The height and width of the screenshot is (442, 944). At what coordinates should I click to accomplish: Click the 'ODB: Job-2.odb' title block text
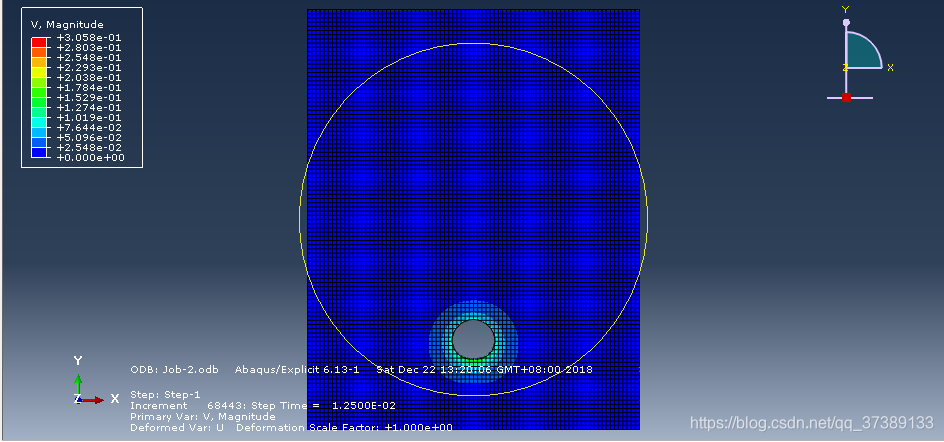click(x=175, y=369)
